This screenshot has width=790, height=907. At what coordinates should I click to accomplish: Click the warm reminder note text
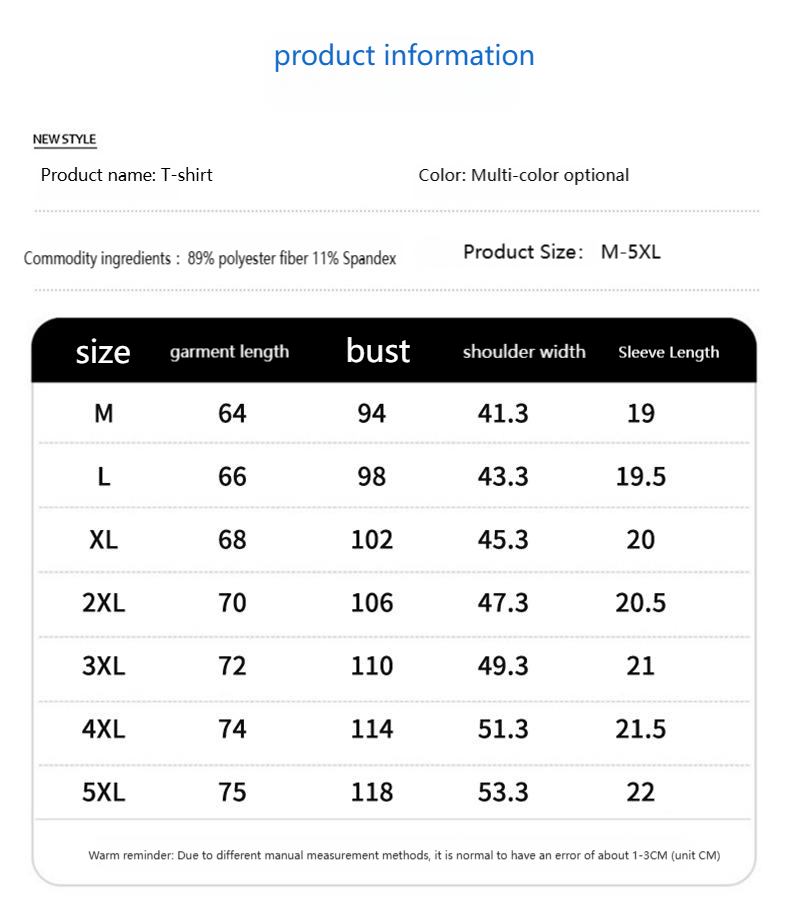point(404,855)
